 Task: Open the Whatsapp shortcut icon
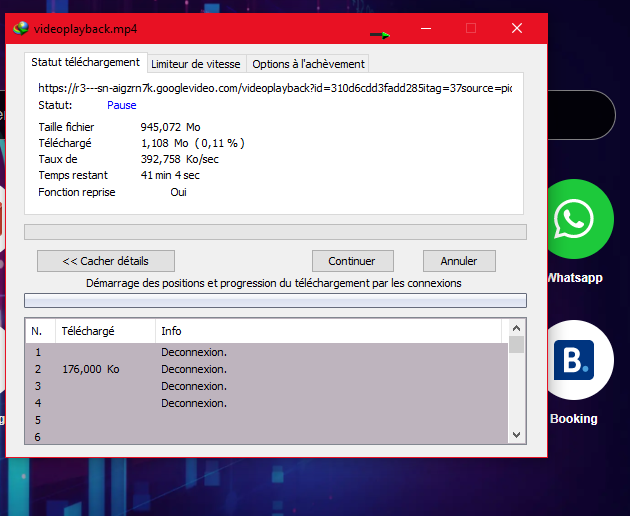(575, 219)
